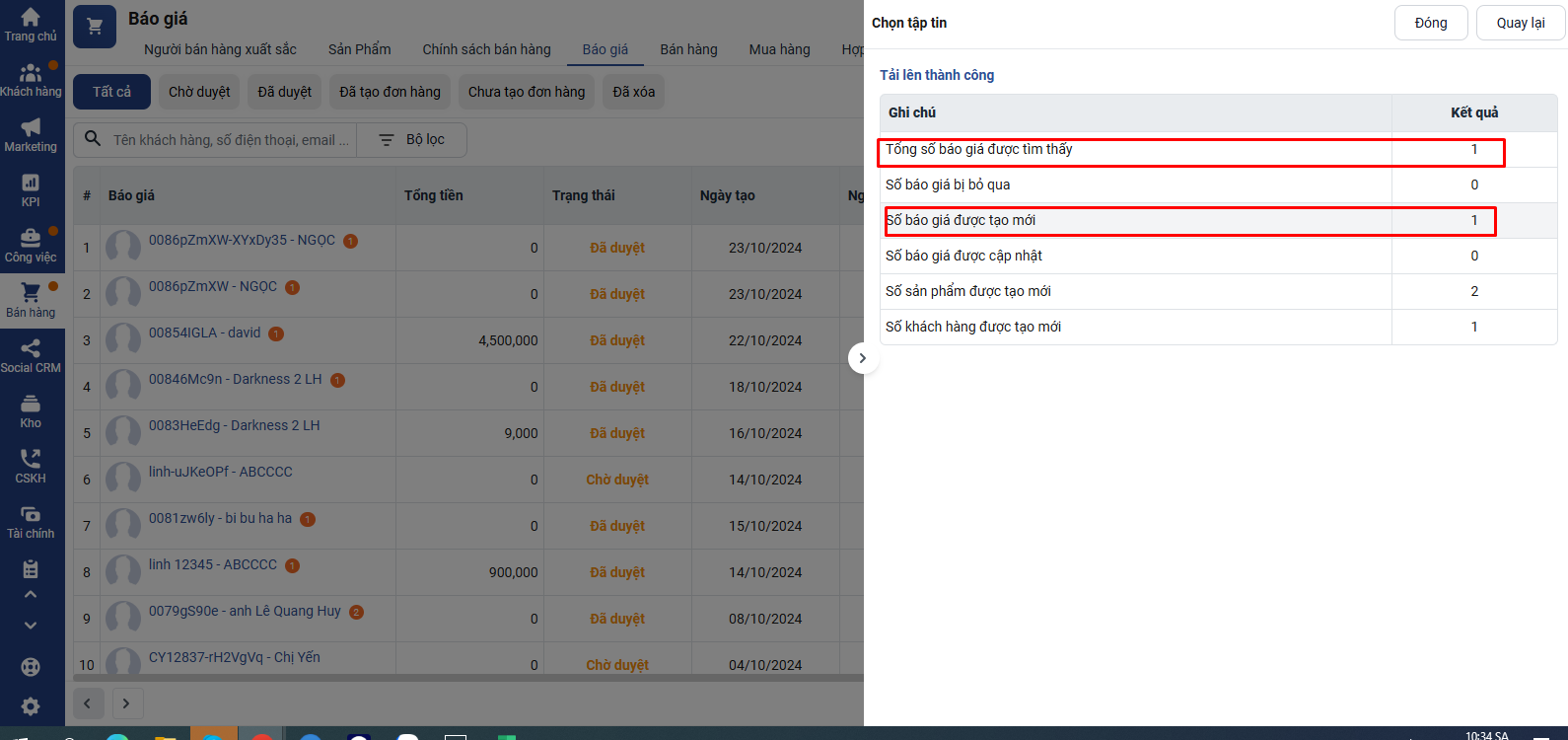The height and width of the screenshot is (740, 1568).
Task: Collapse the side panel with chevron arrow
Action: coord(863,358)
